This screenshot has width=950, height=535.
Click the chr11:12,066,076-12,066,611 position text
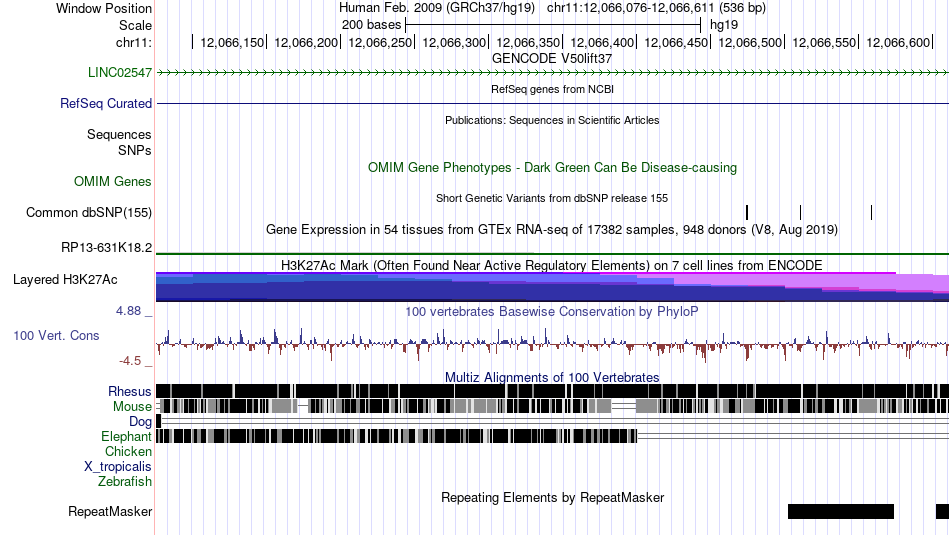tap(656, 8)
